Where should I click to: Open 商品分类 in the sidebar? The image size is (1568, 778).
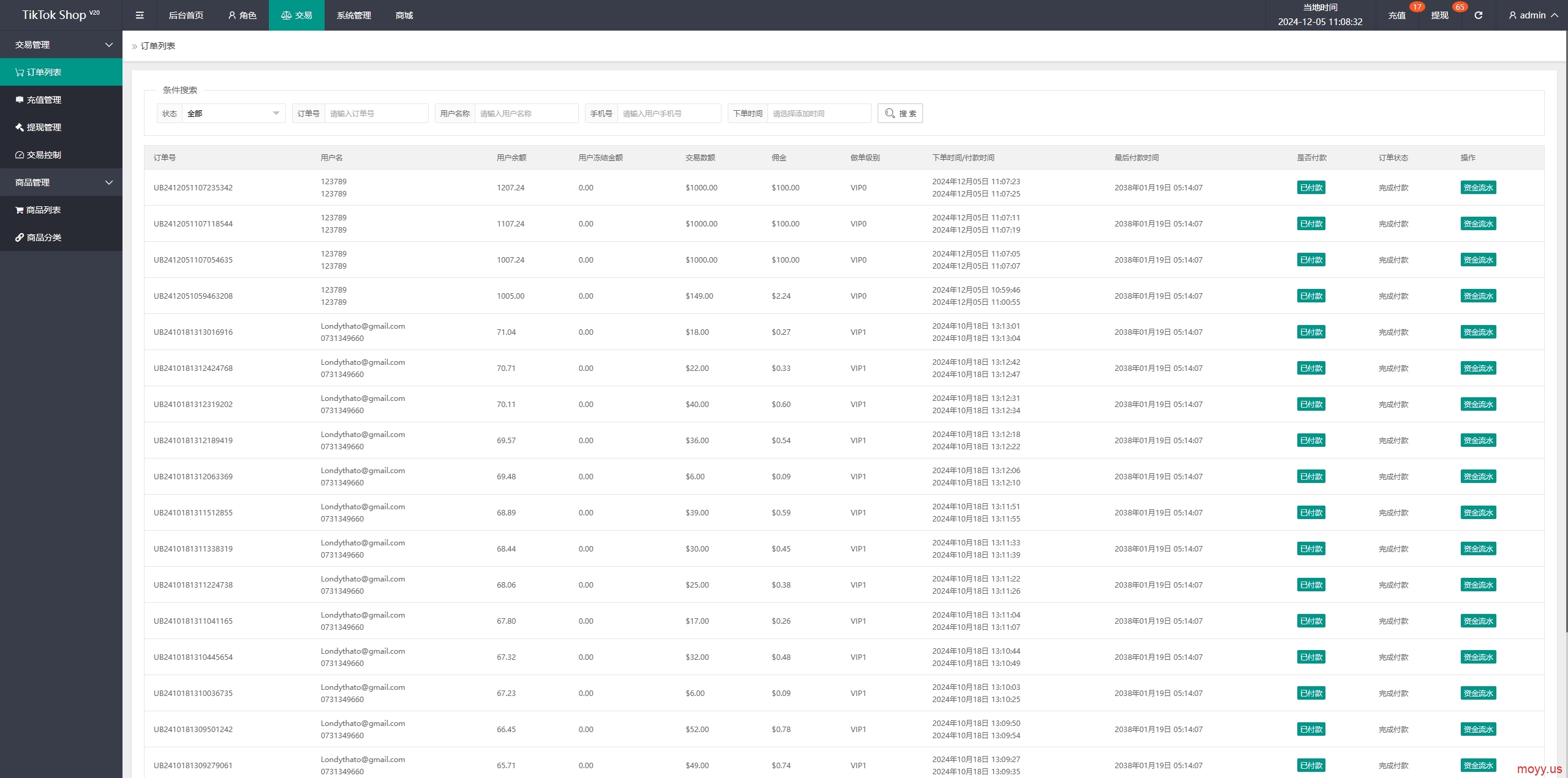61,238
